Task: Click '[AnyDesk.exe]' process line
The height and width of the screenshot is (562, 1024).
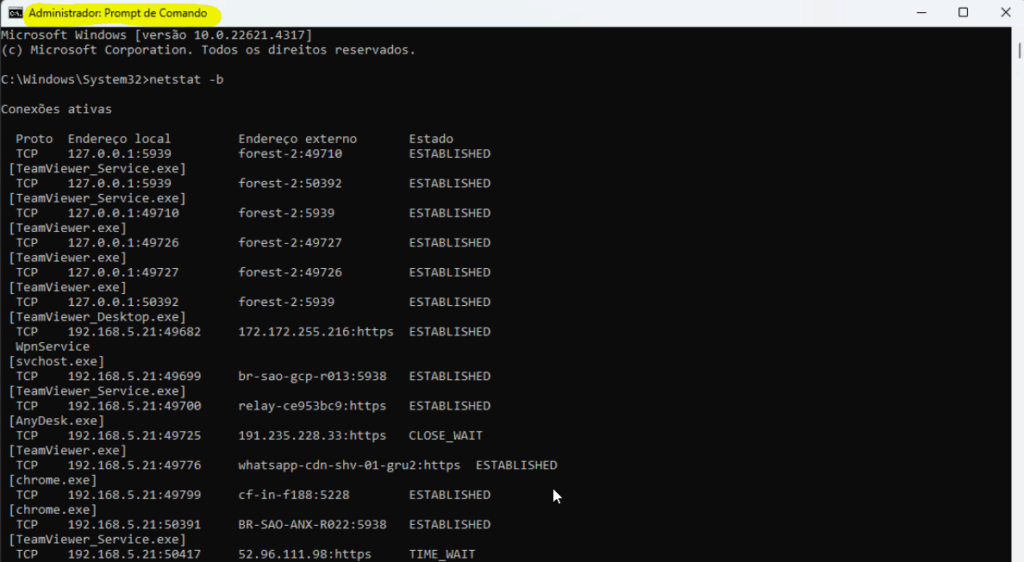Action: (x=56, y=421)
